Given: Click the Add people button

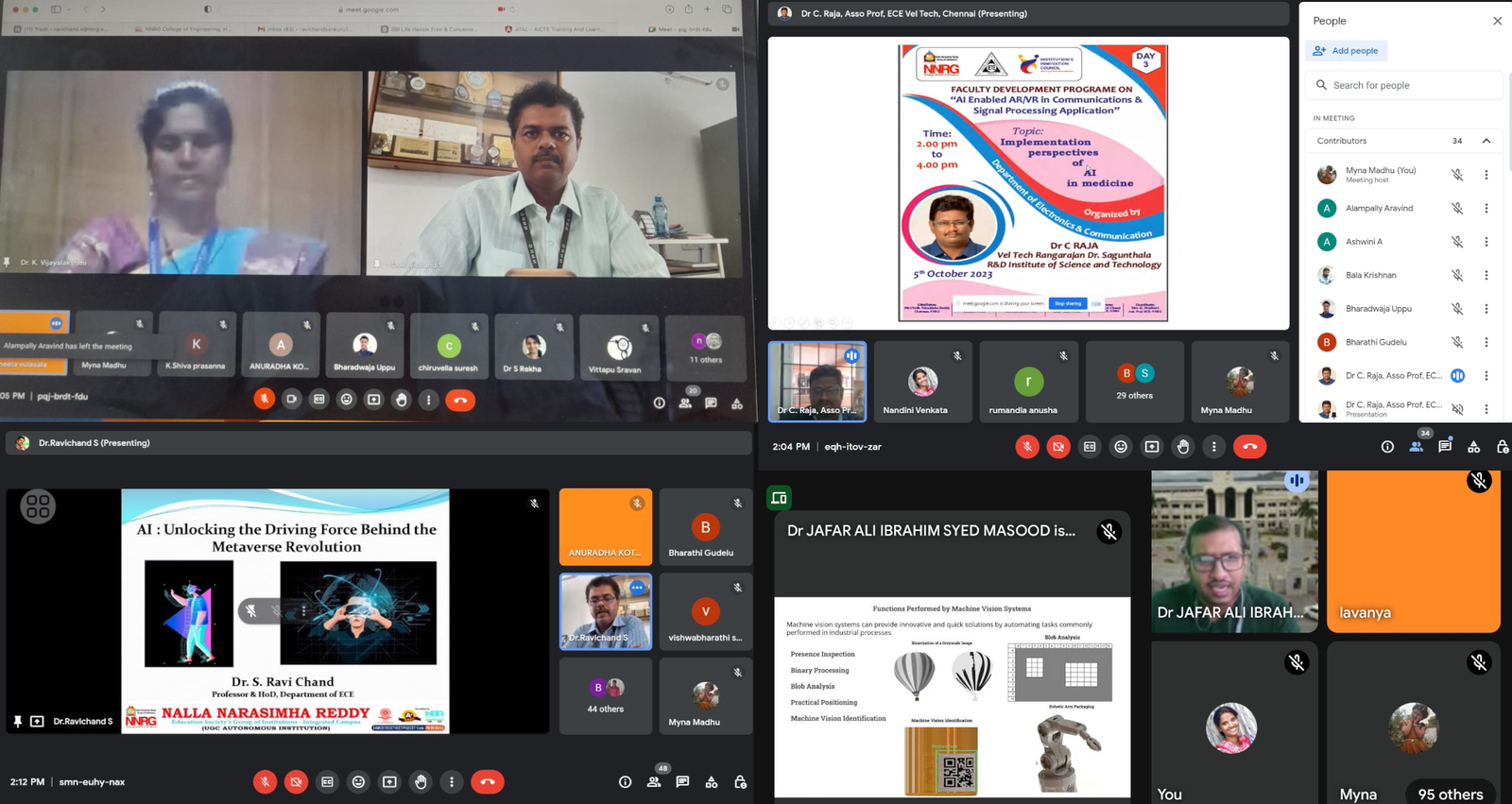Looking at the screenshot, I should [1346, 51].
